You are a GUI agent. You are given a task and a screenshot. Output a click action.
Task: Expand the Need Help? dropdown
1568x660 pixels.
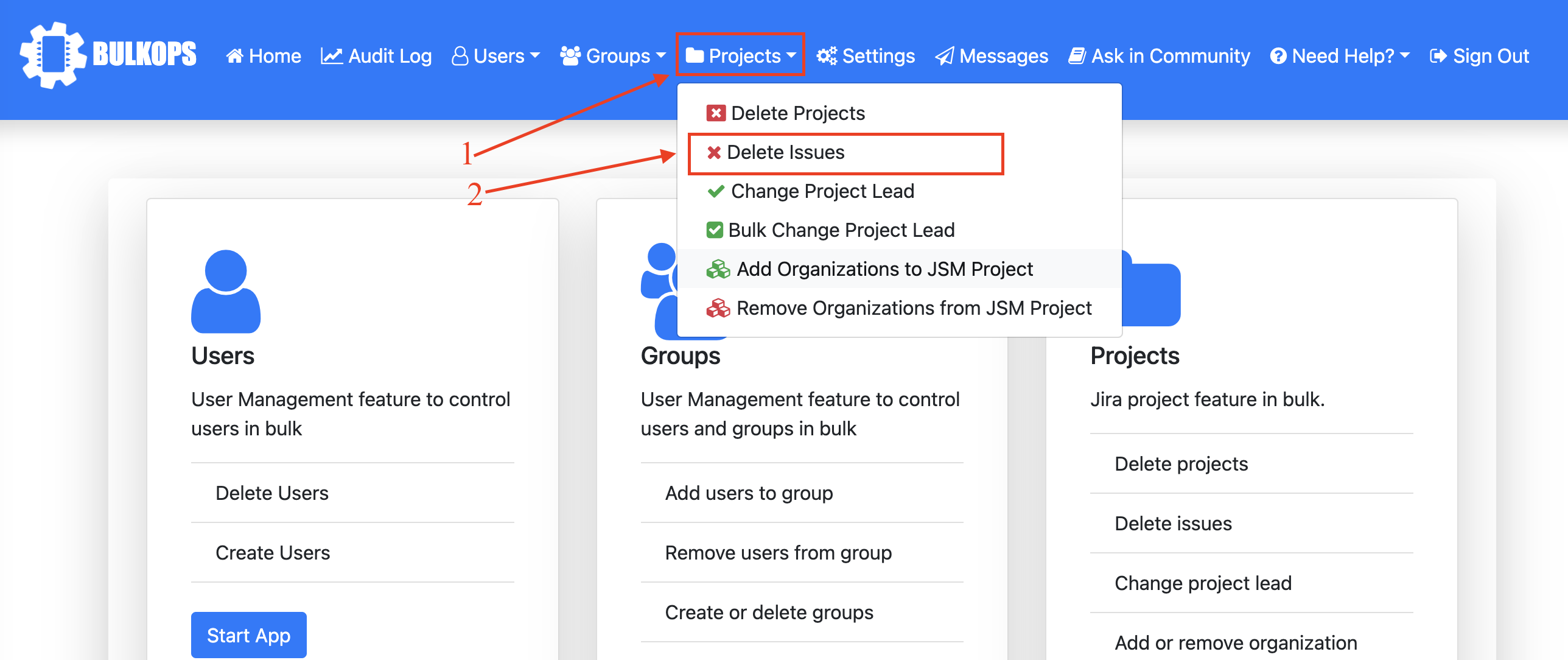click(1340, 56)
